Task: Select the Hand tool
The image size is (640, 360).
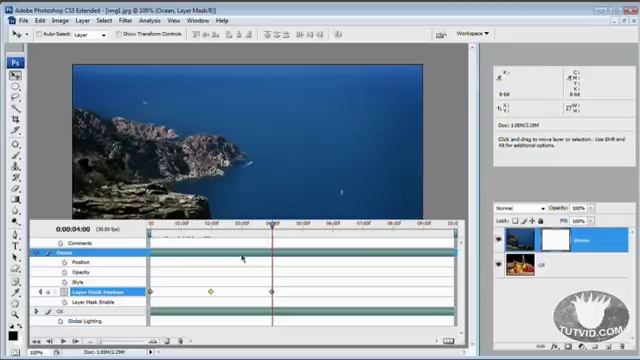Action: coord(15,303)
